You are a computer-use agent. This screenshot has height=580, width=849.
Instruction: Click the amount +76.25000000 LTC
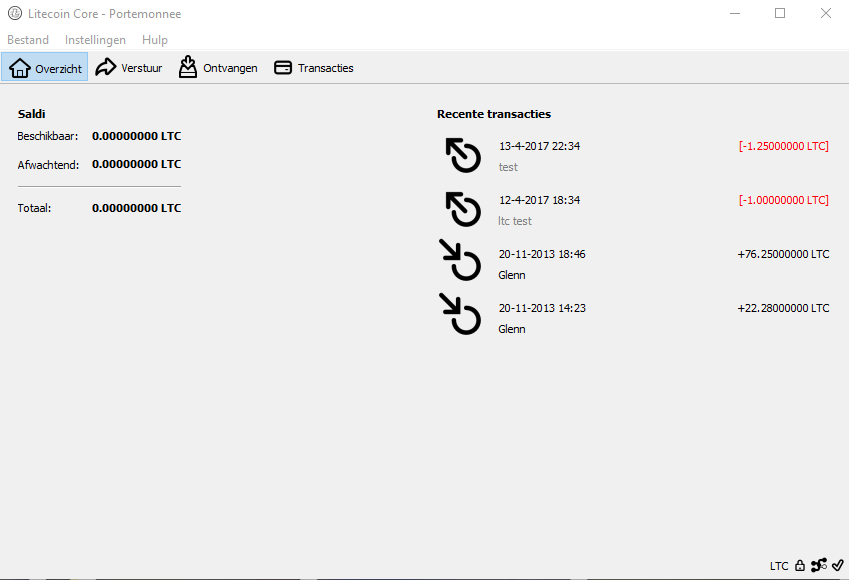point(783,254)
